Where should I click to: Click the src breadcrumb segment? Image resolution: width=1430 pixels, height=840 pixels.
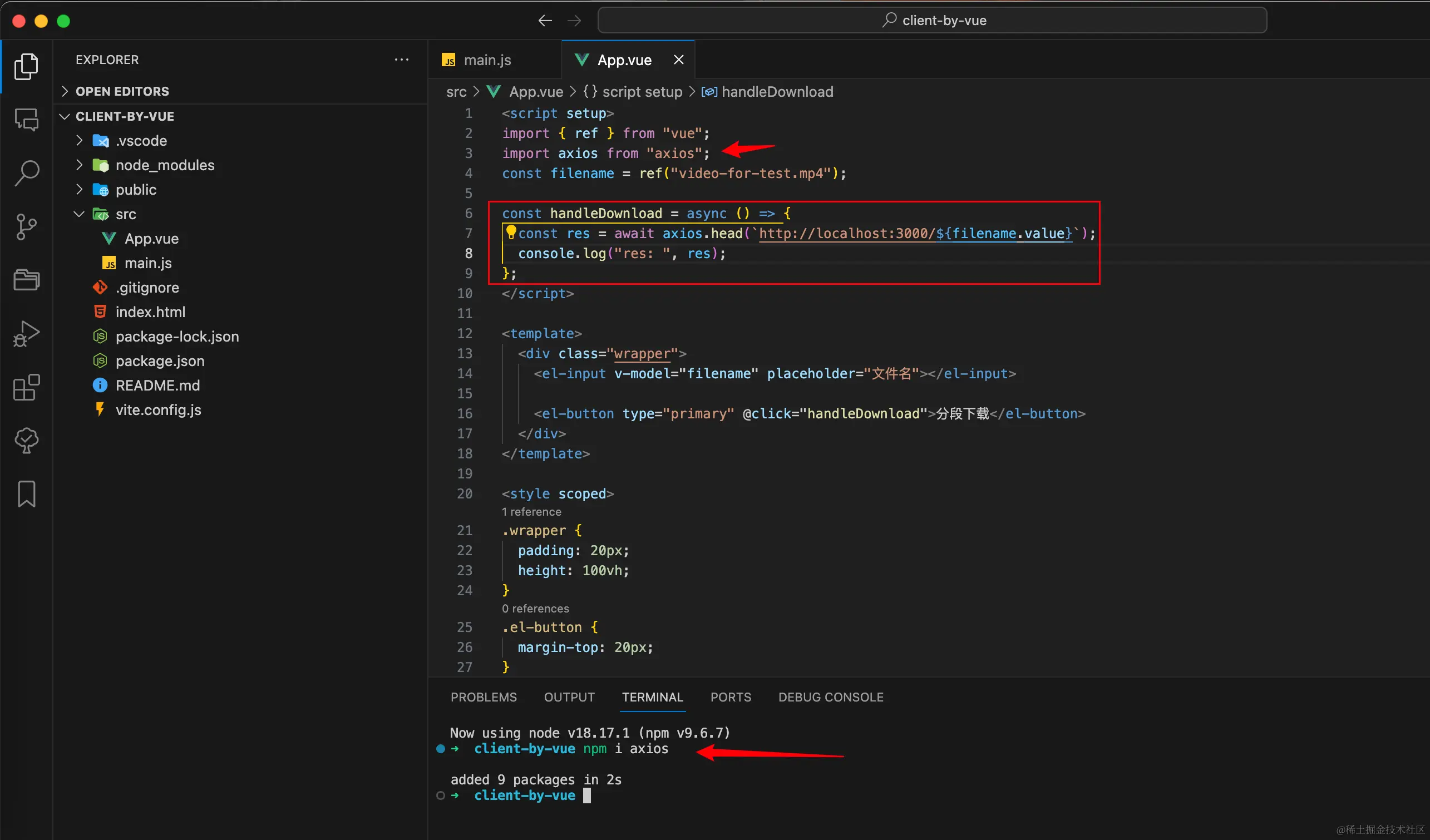456,92
